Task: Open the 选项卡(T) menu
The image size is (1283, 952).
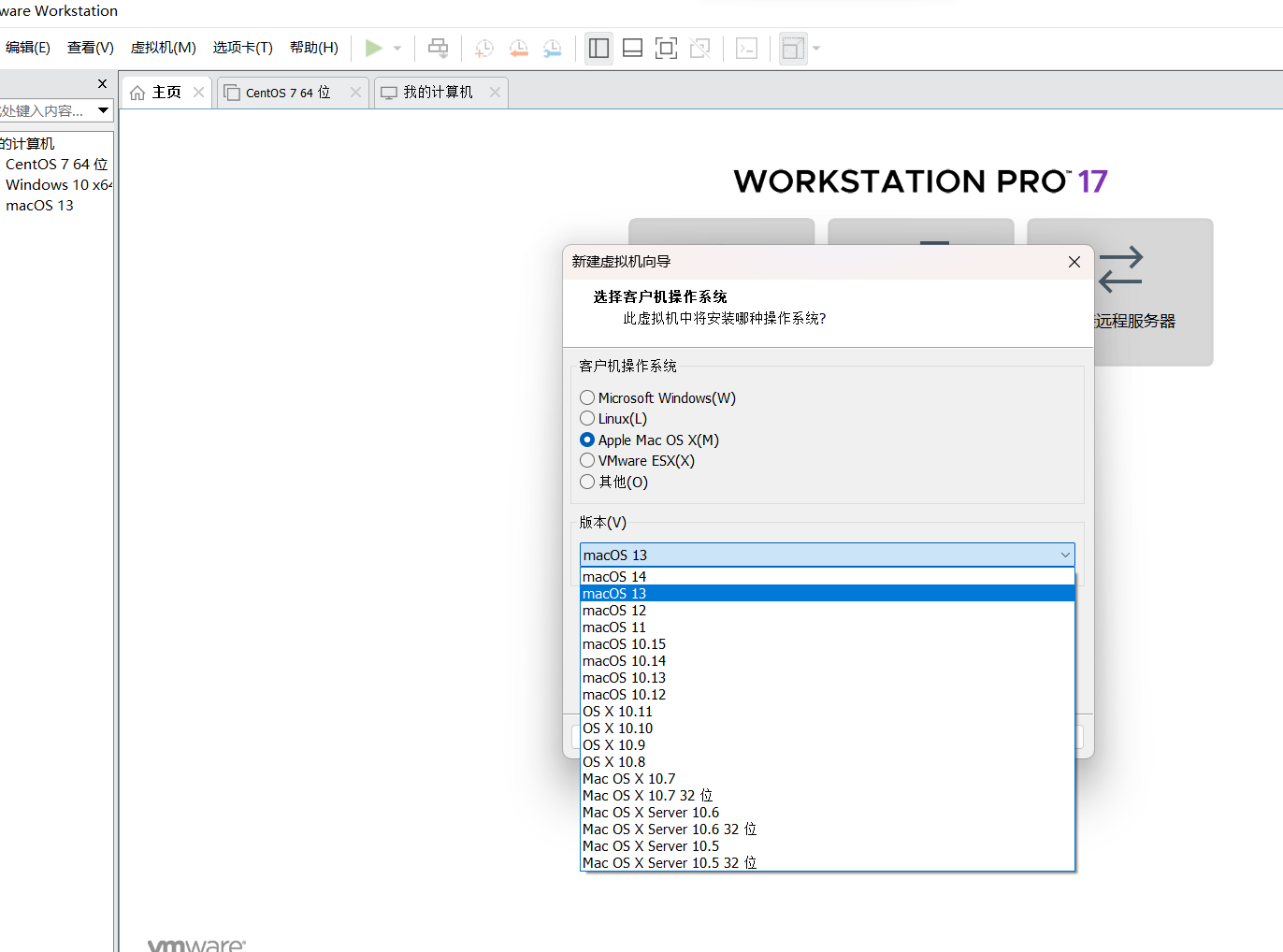Action: click(242, 48)
